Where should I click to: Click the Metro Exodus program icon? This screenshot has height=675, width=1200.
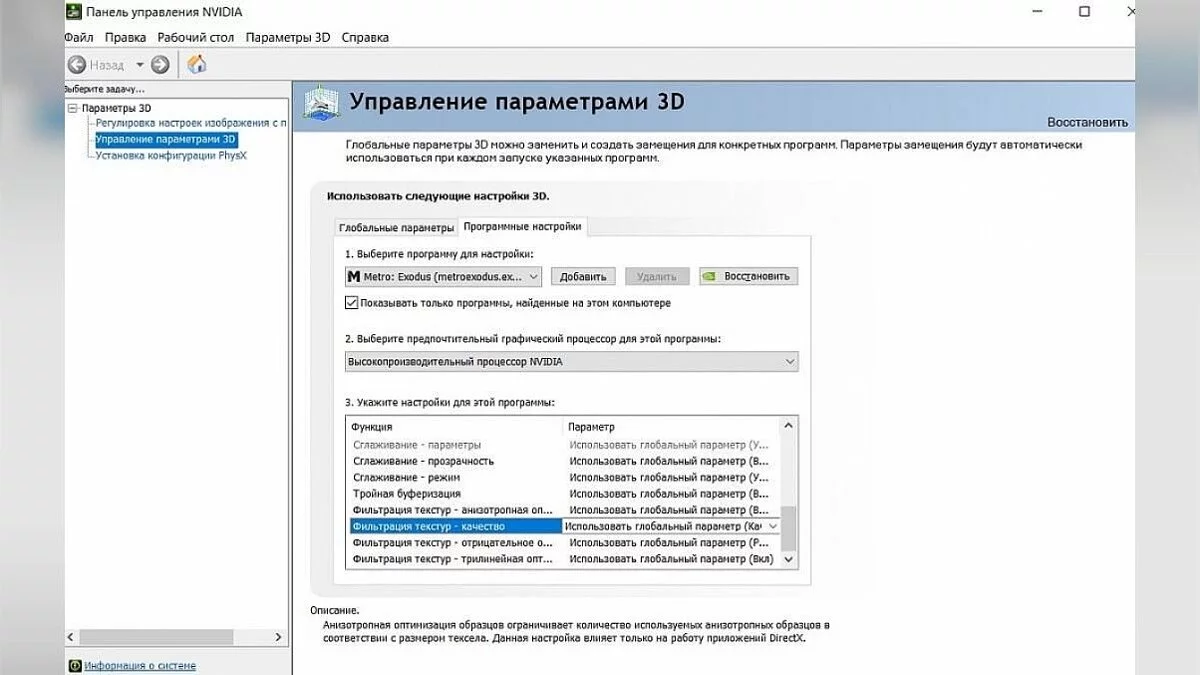[x=354, y=276]
